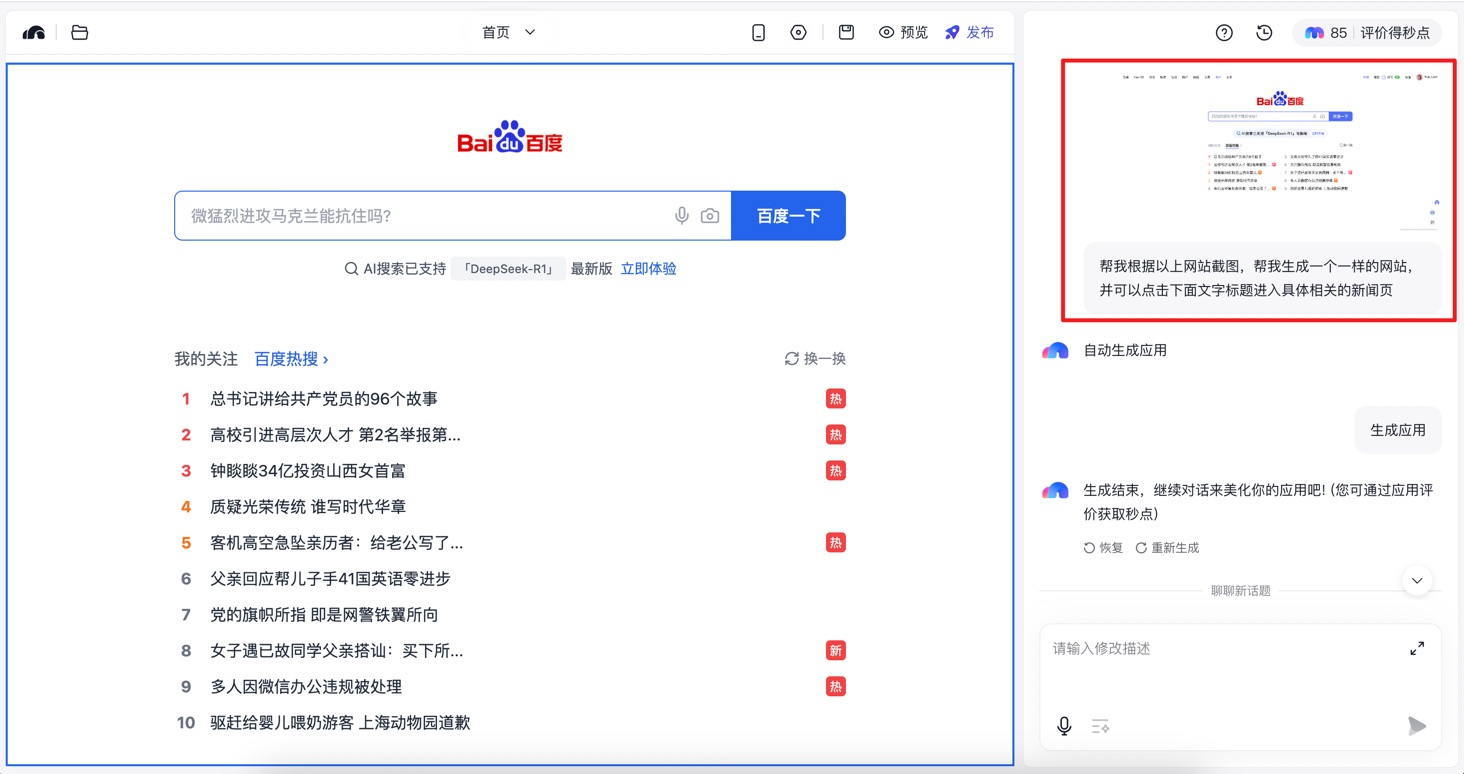Open the history clock icon
1464x774 pixels.
click(1264, 33)
